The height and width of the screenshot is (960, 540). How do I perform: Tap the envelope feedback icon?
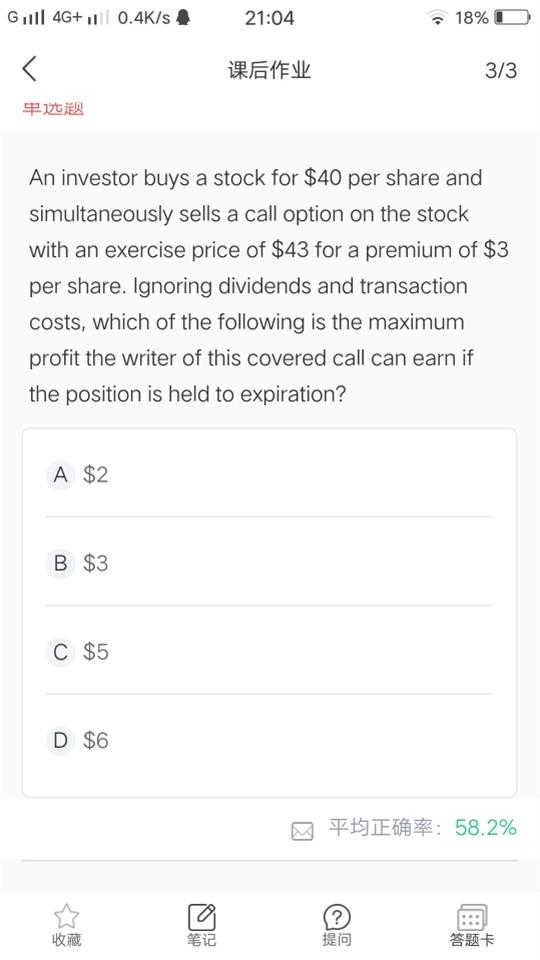pyautogui.click(x=302, y=831)
